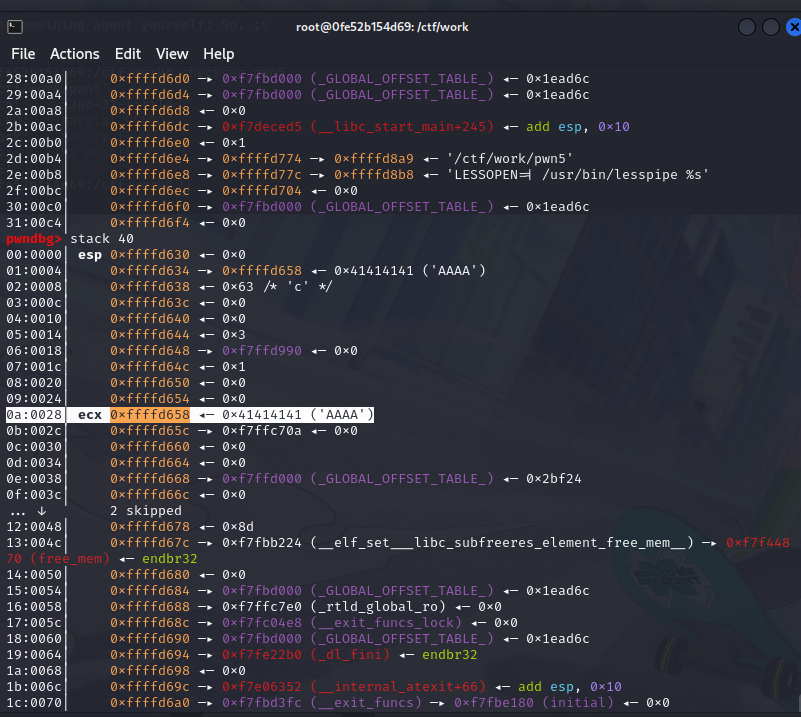The height and width of the screenshot is (717, 801).
Task: Click the esp register label at offset 0000
Action: (90, 255)
